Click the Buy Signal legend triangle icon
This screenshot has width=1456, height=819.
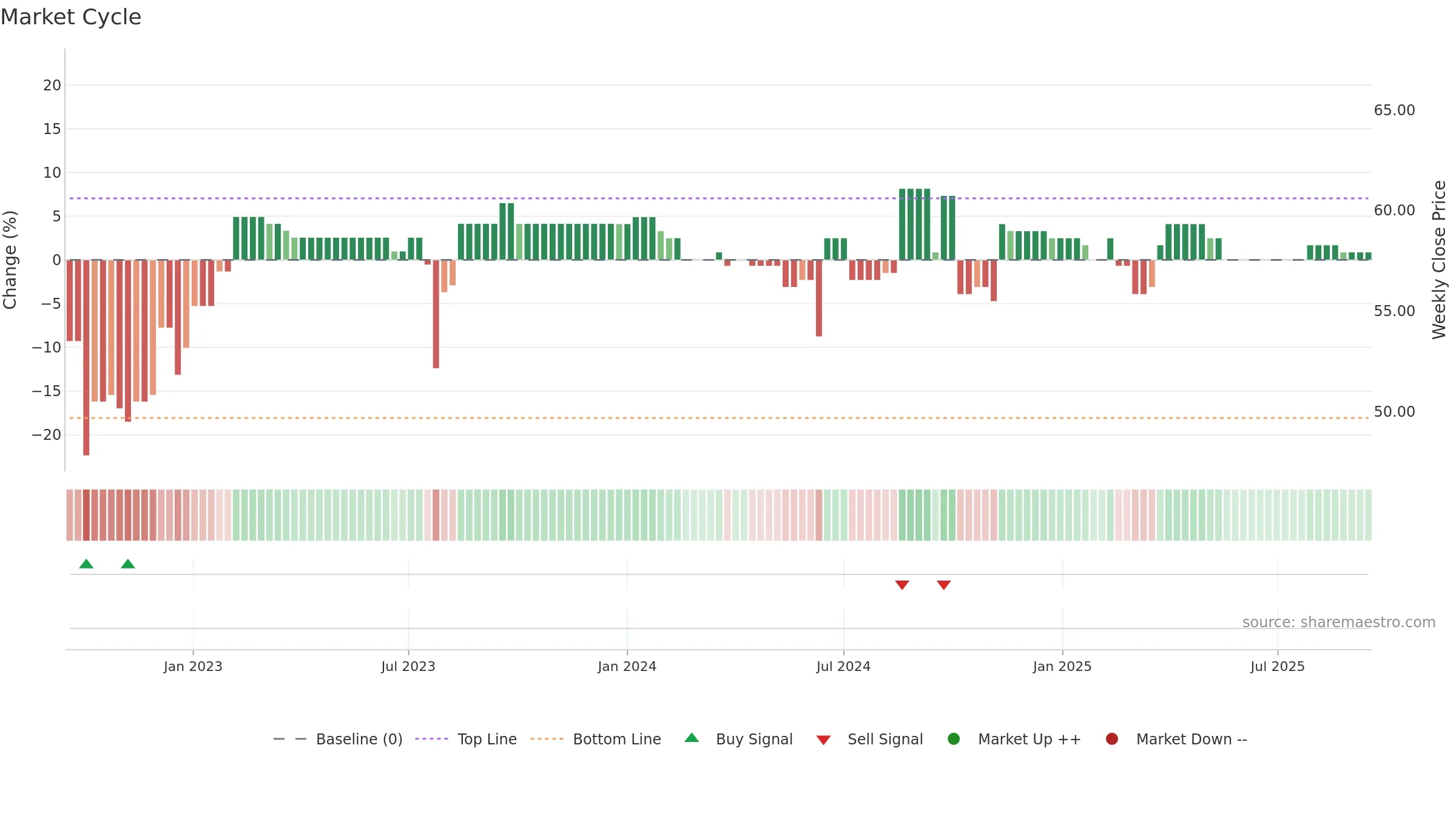[692, 738]
